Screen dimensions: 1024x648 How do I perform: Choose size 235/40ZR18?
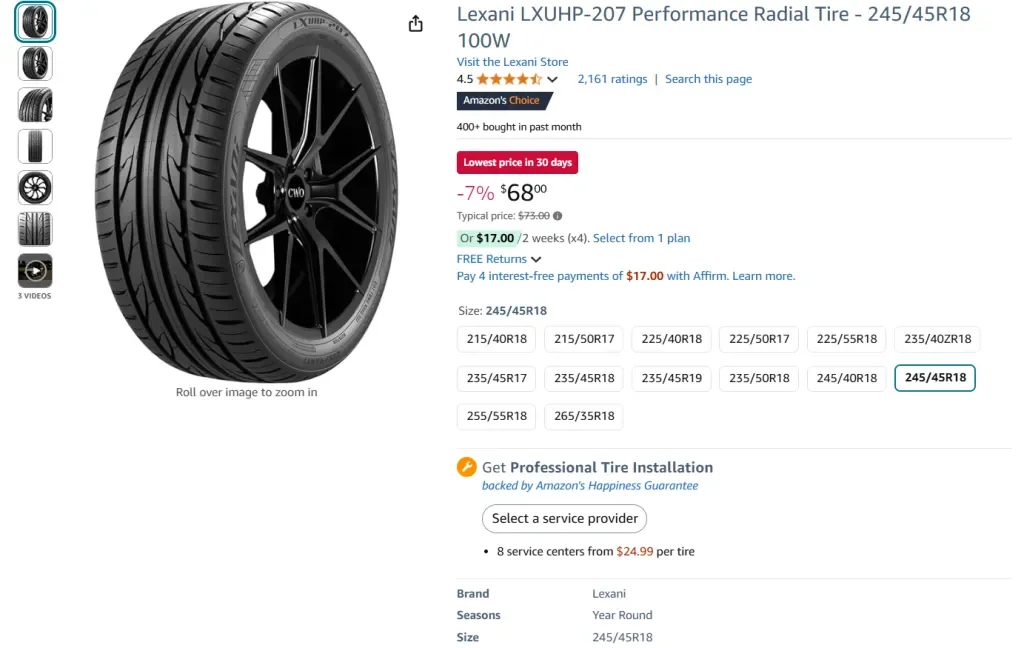coord(937,339)
